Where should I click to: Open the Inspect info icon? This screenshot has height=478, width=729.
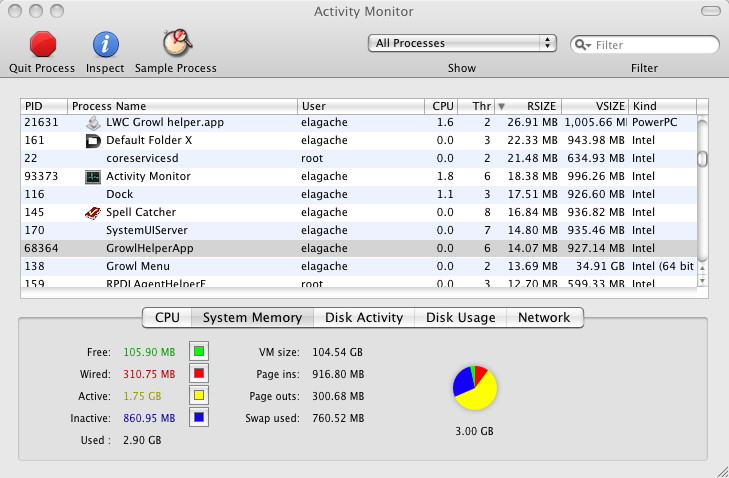coord(106,44)
